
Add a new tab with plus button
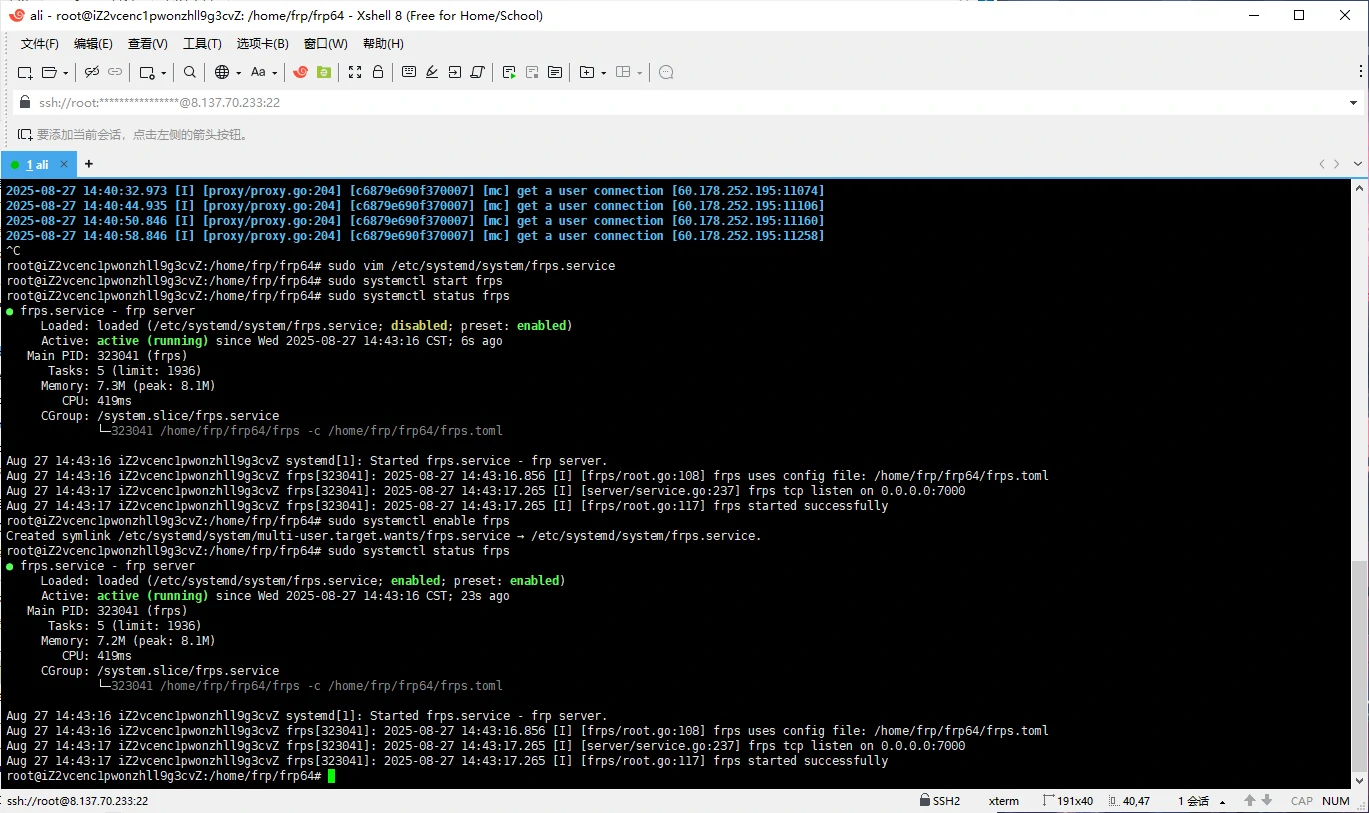(x=89, y=164)
